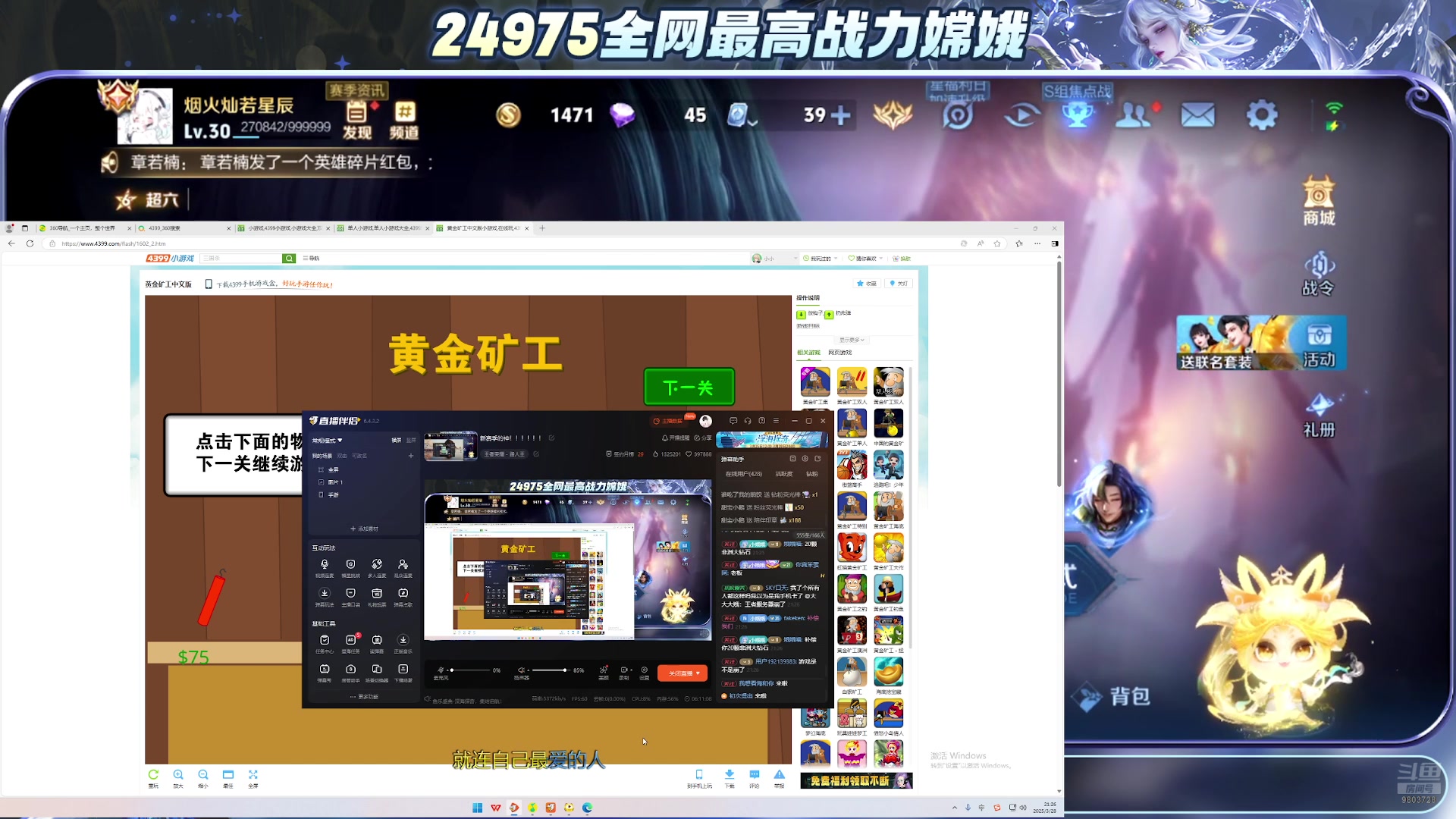This screenshot has width=1456, height=819.
Task: Select 在线用户(428) tab in streaming app
Action: (744, 474)
